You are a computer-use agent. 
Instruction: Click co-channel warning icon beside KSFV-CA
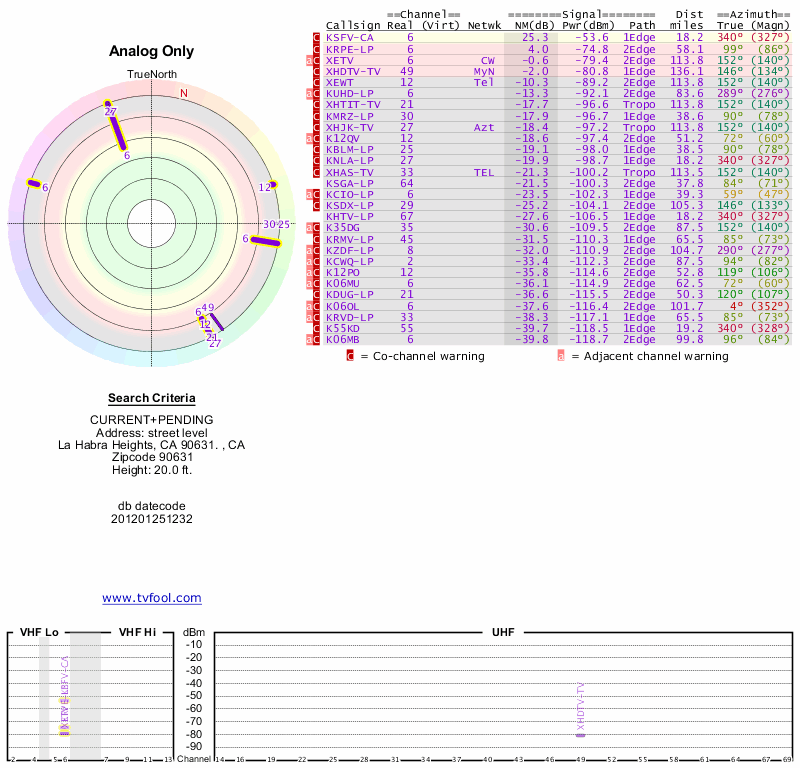tap(317, 38)
